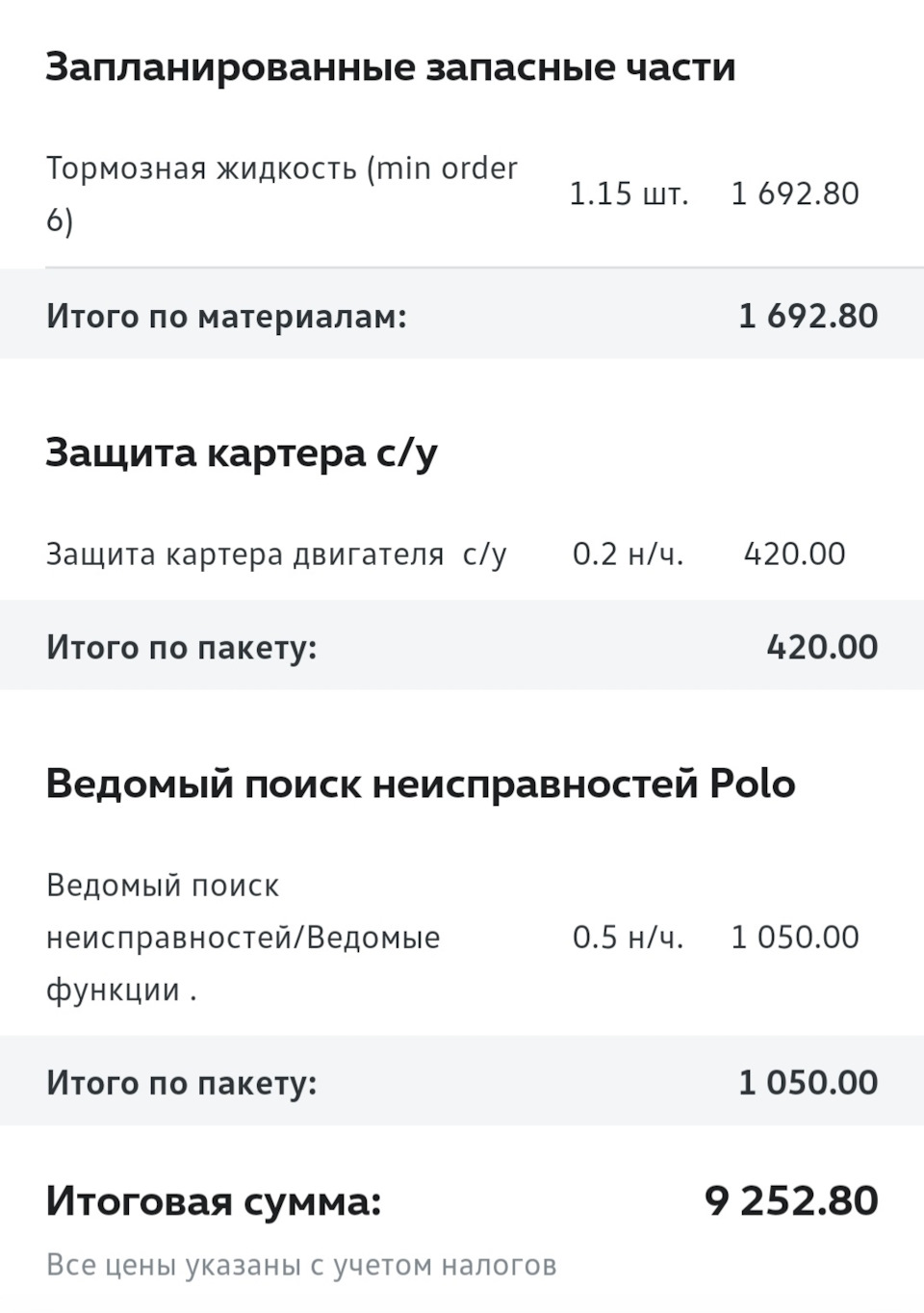924x1313 pixels.
Task: Click the "Итого по материалам:" label
Action: [x=226, y=316]
